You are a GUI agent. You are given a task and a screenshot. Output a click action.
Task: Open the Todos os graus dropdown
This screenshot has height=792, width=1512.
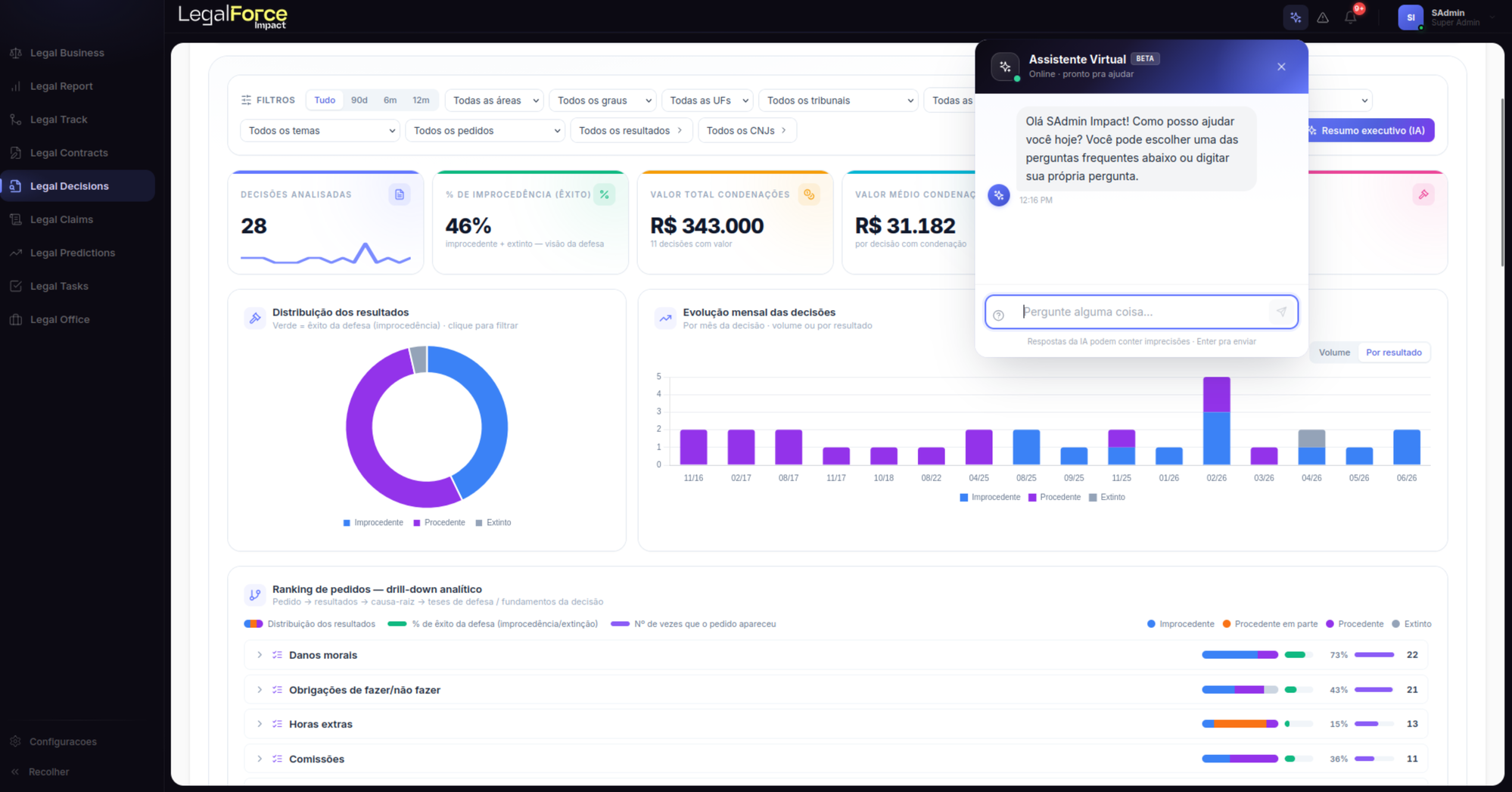[x=602, y=100]
